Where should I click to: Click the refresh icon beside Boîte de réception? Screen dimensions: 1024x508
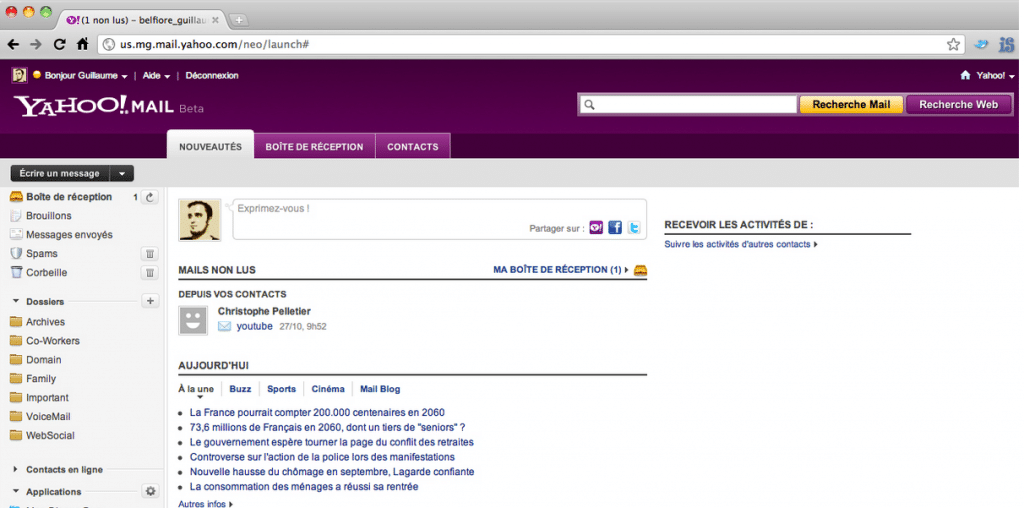(151, 197)
